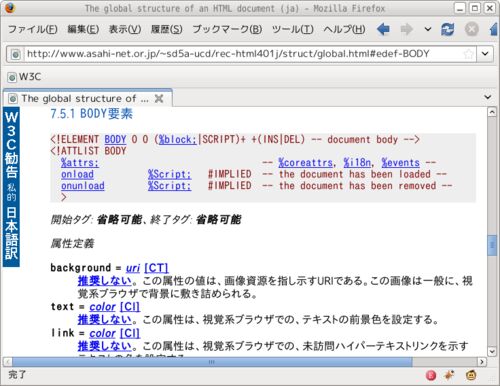Follow the %i18n link
The width and height of the screenshot is (500, 386).
pyautogui.click(x=357, y=163)
